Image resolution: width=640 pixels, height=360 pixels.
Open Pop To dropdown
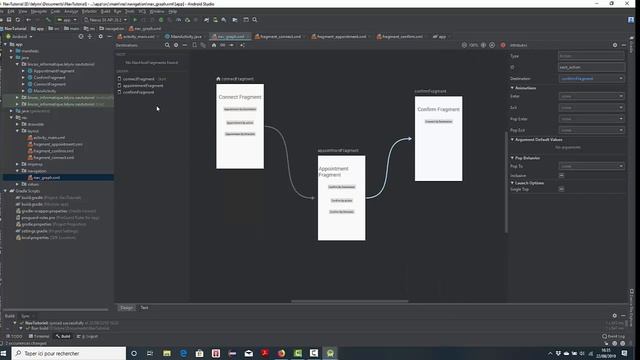click(591, 166)
